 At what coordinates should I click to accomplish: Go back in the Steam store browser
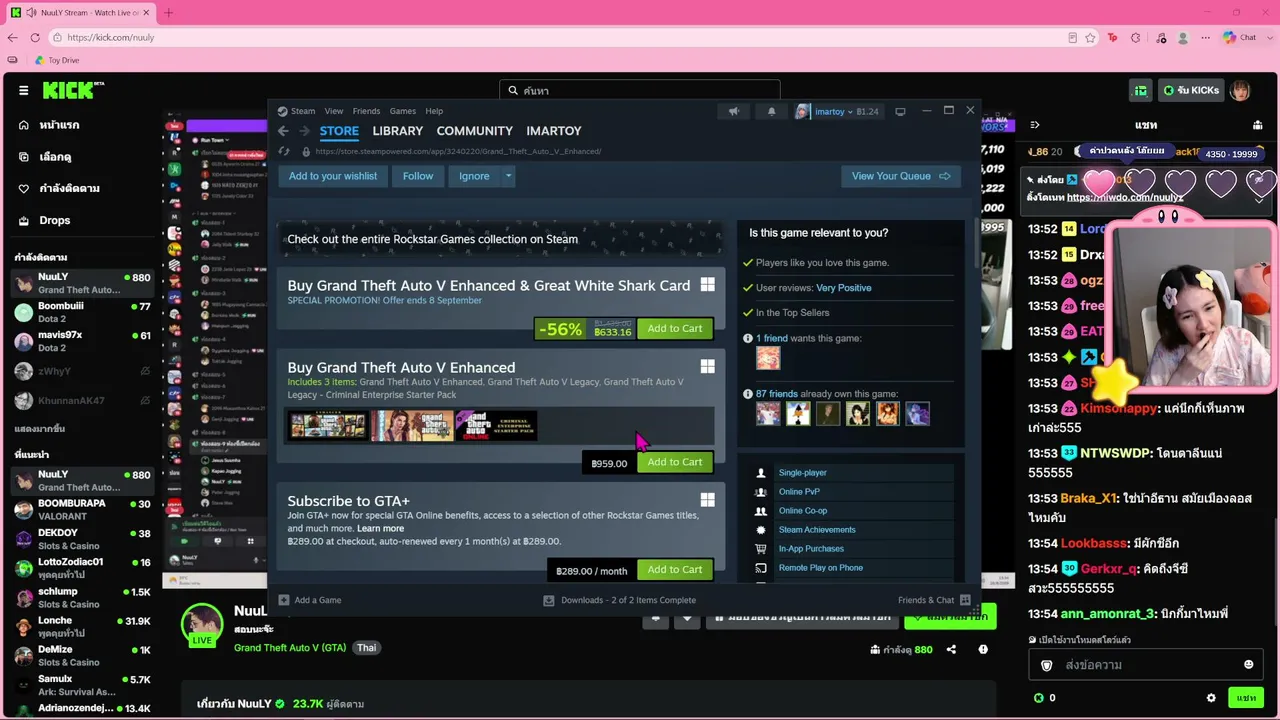pyautogui.click(x=283, y=131)
